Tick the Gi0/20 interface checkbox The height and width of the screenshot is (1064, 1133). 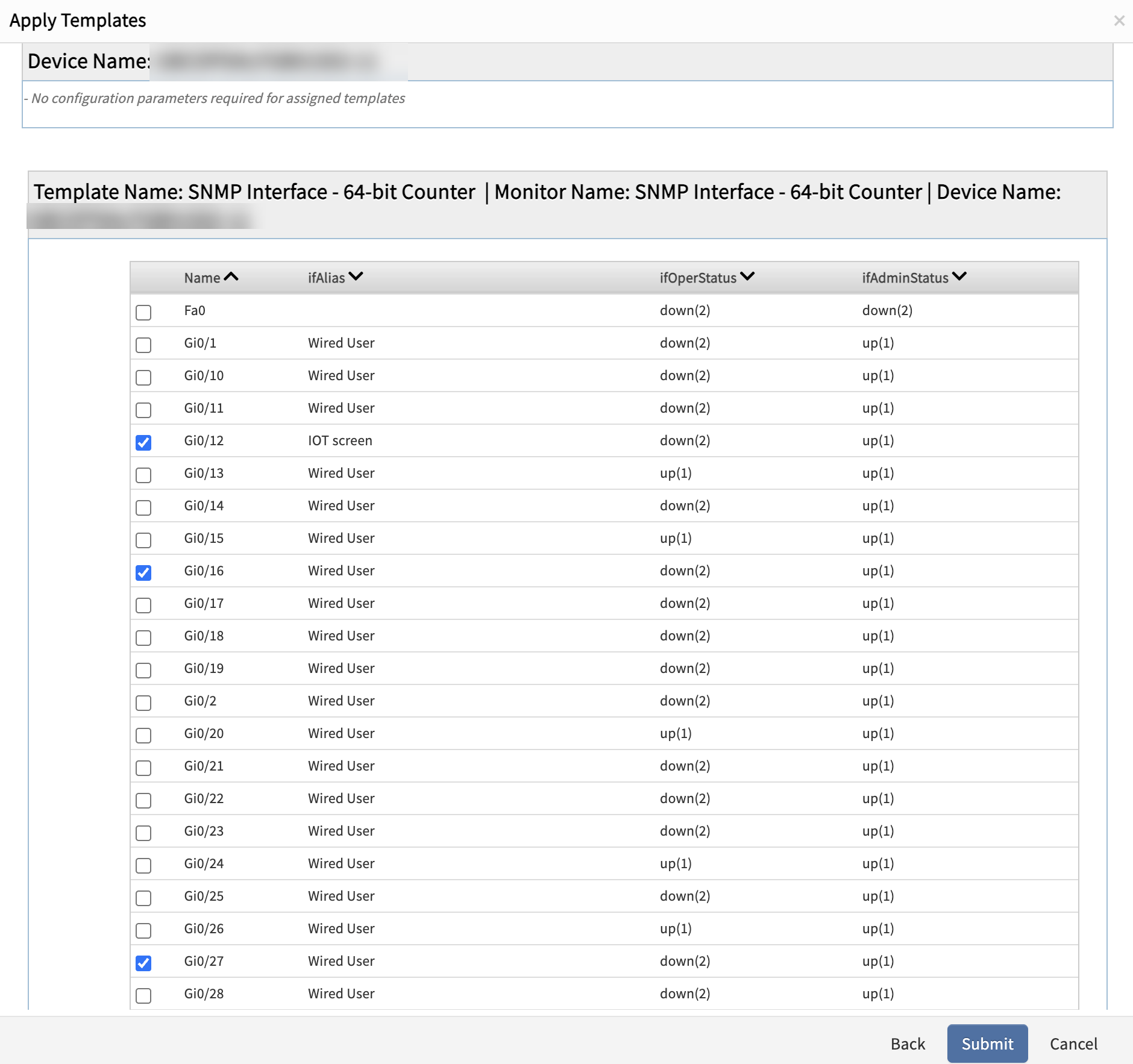[143, 735]
